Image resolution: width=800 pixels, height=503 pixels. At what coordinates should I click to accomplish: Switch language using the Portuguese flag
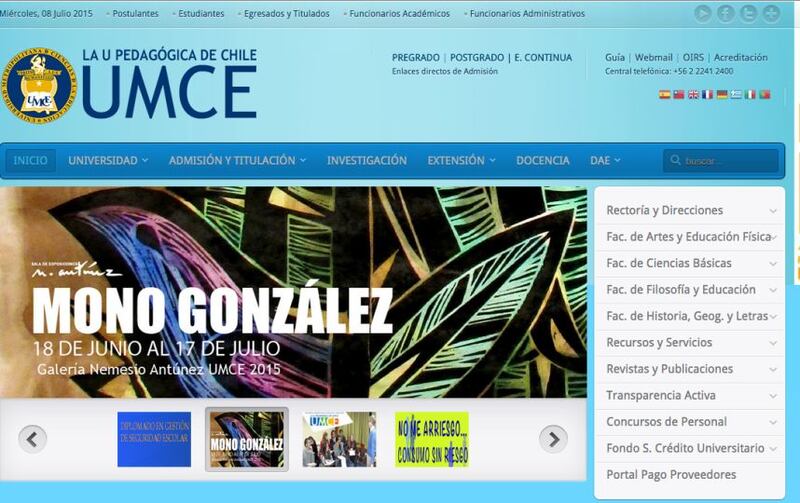(764, 94)
